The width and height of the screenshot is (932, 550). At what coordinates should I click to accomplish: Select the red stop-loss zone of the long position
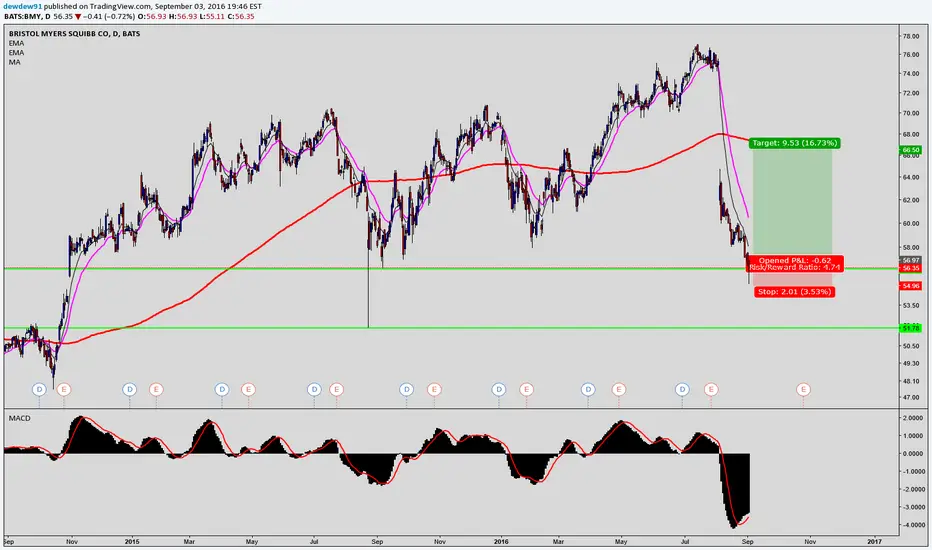(792, 279)
